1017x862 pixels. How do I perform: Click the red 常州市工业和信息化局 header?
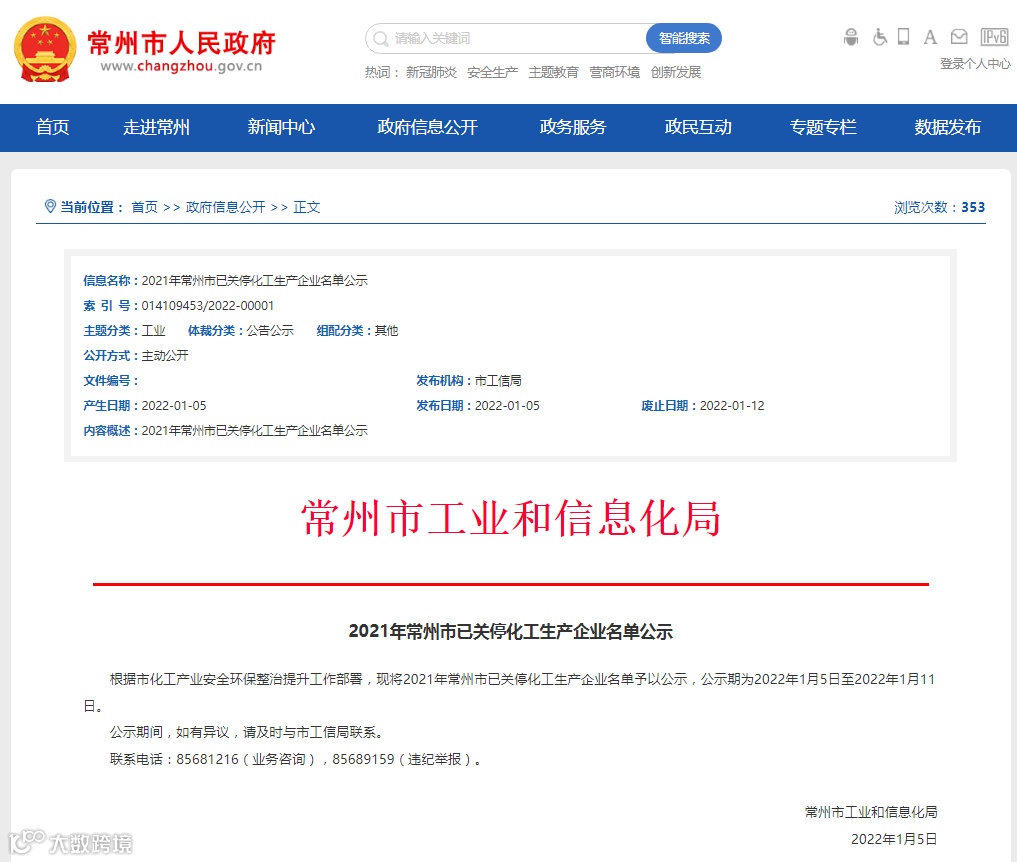(x=511, y=519)
